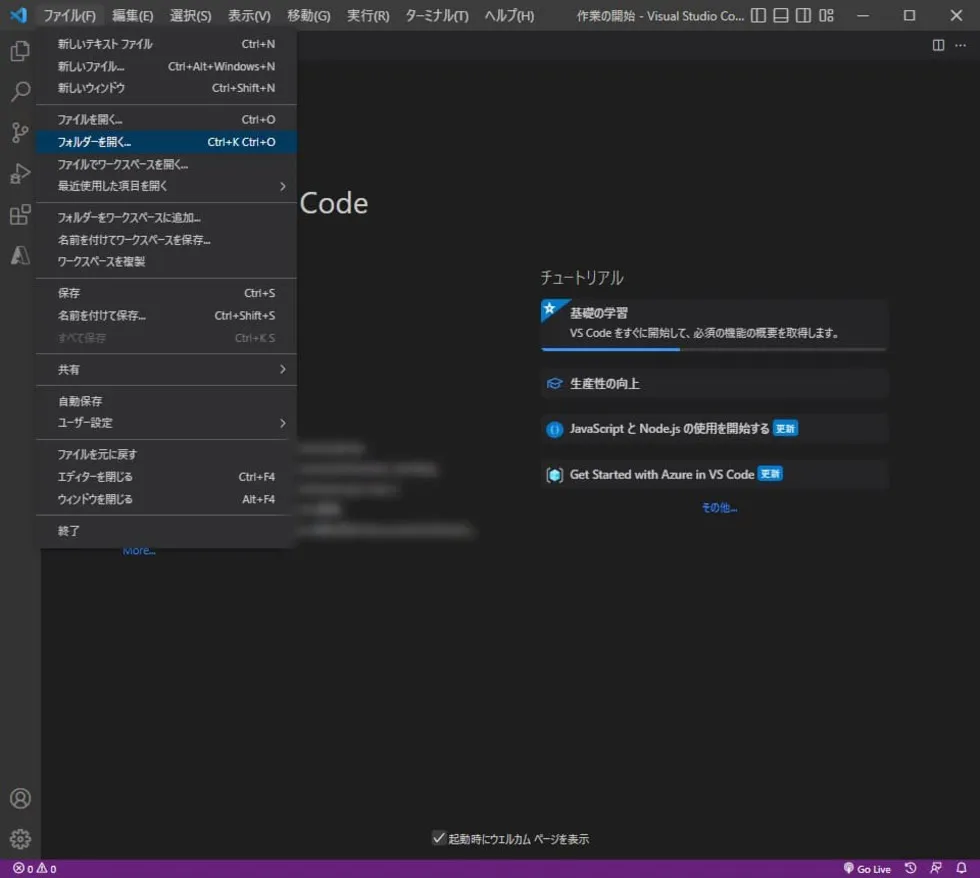Click JavaScript と Node.js tutorial icon
Image resolution: width=980 pixels, height=878 pixels.
pos(554,429)
